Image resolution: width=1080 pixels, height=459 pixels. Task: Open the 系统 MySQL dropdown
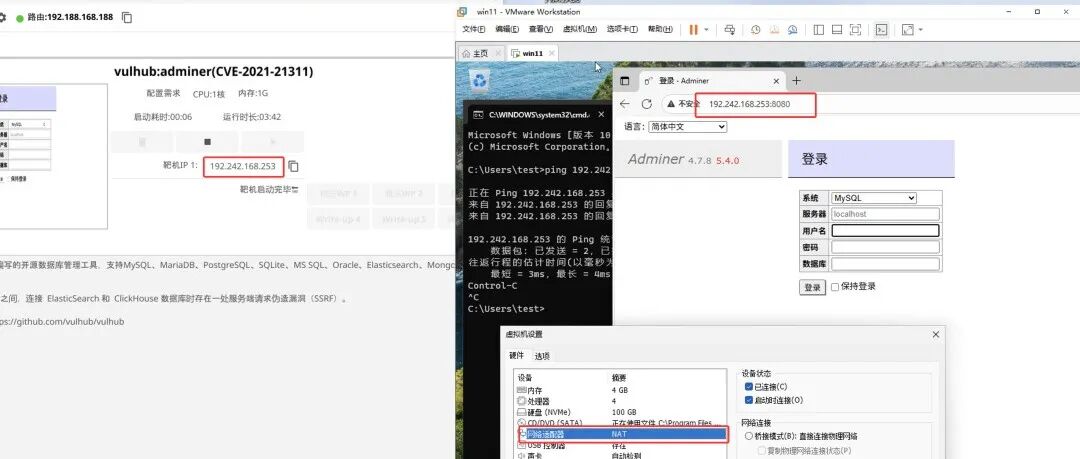click(874, 198)
